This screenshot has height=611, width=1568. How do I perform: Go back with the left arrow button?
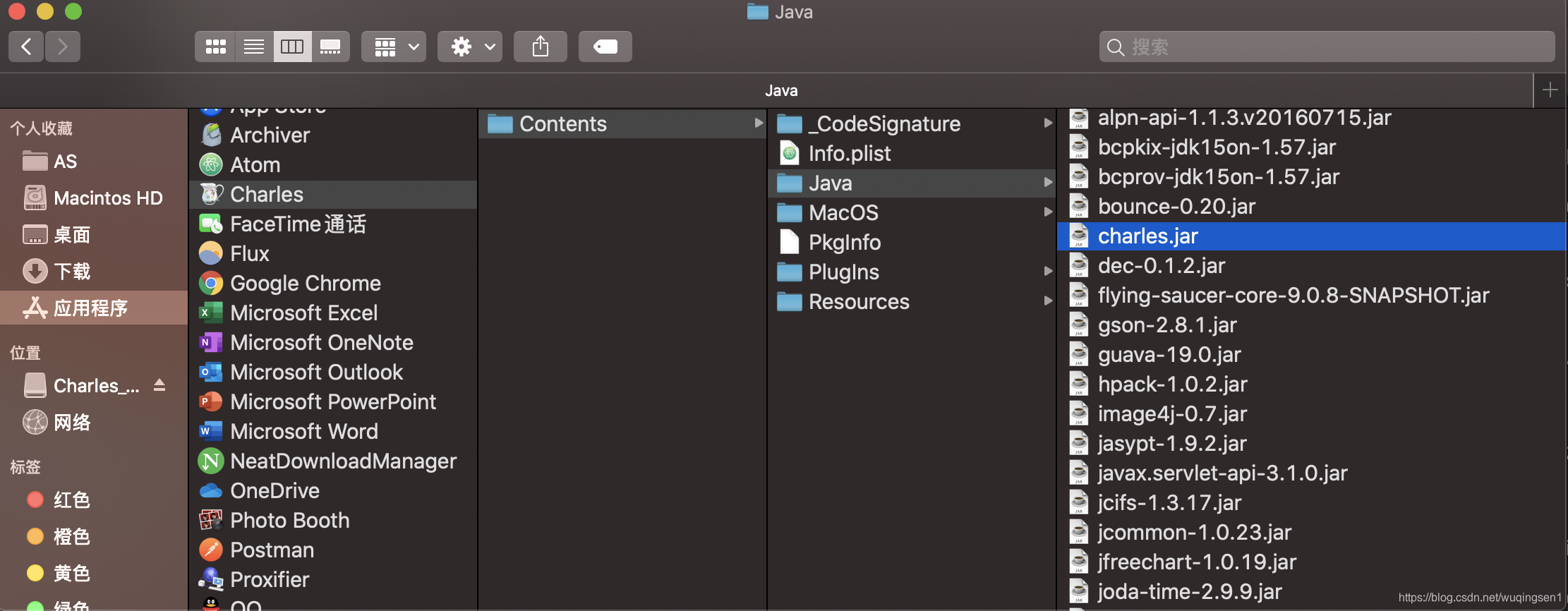(27, 47)
